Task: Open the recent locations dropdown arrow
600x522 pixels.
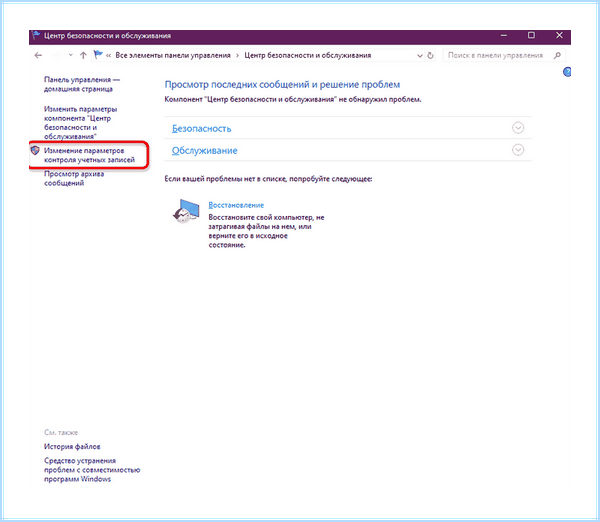Action: tap(70, 55)
